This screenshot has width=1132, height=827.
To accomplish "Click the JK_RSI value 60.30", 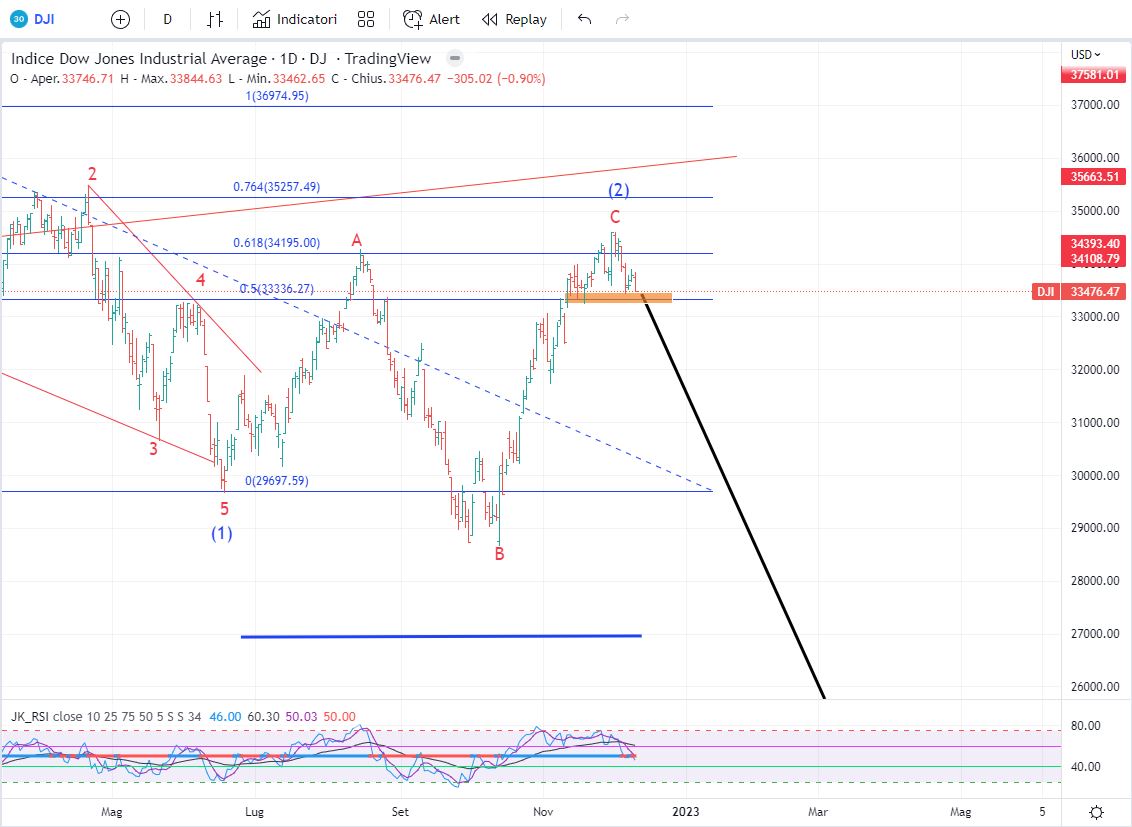I will [263, 717].
